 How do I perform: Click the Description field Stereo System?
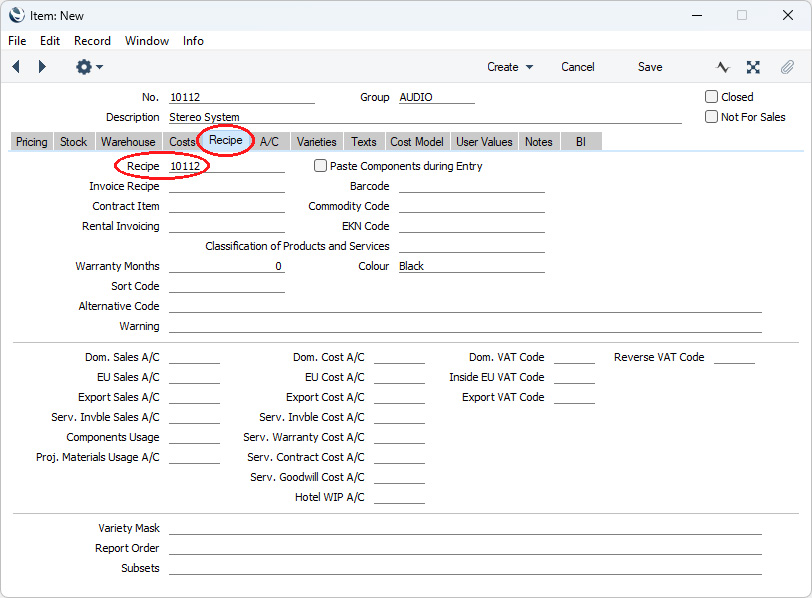coord(425,117)
